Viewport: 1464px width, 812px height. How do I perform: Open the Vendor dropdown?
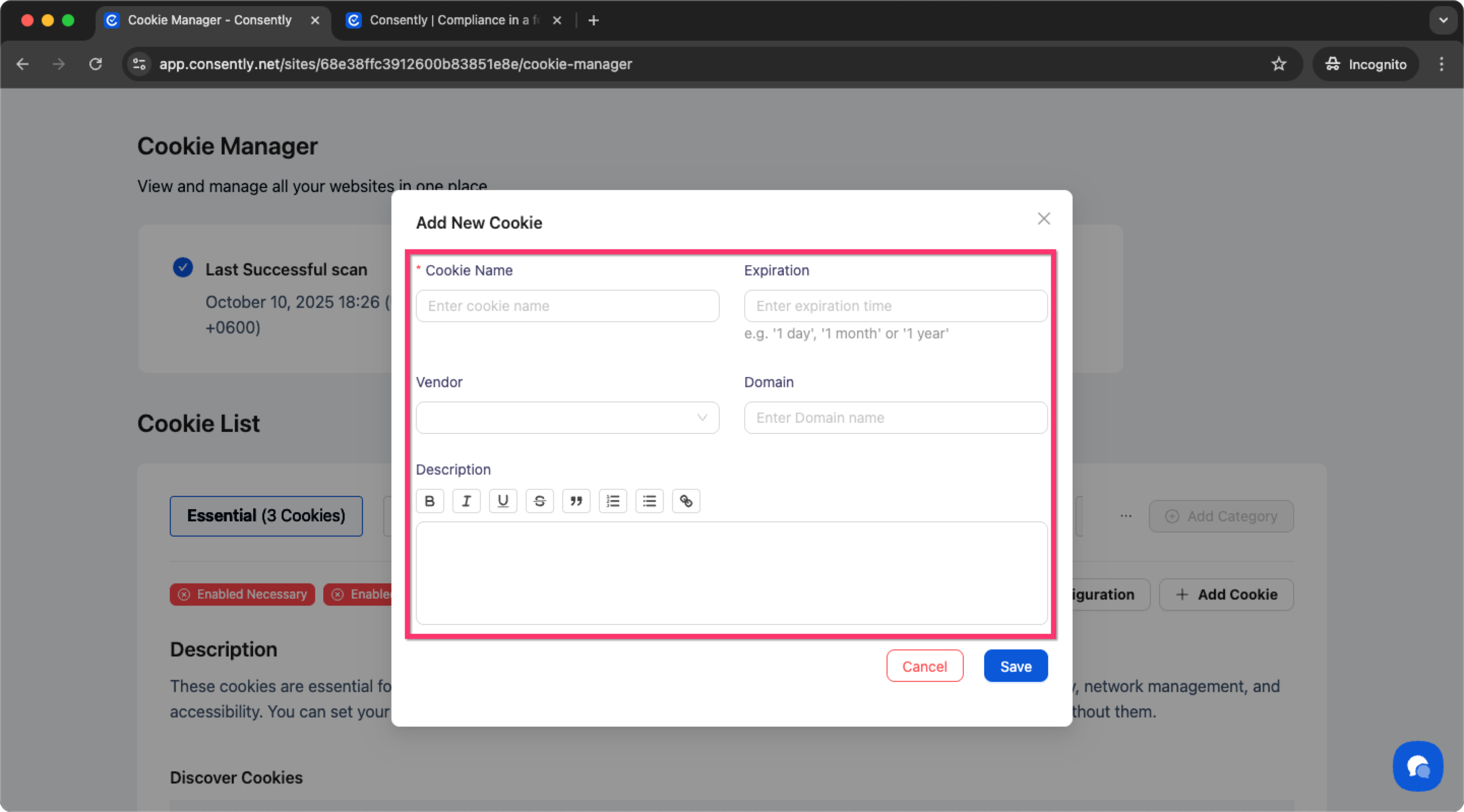tap(567, 418)
